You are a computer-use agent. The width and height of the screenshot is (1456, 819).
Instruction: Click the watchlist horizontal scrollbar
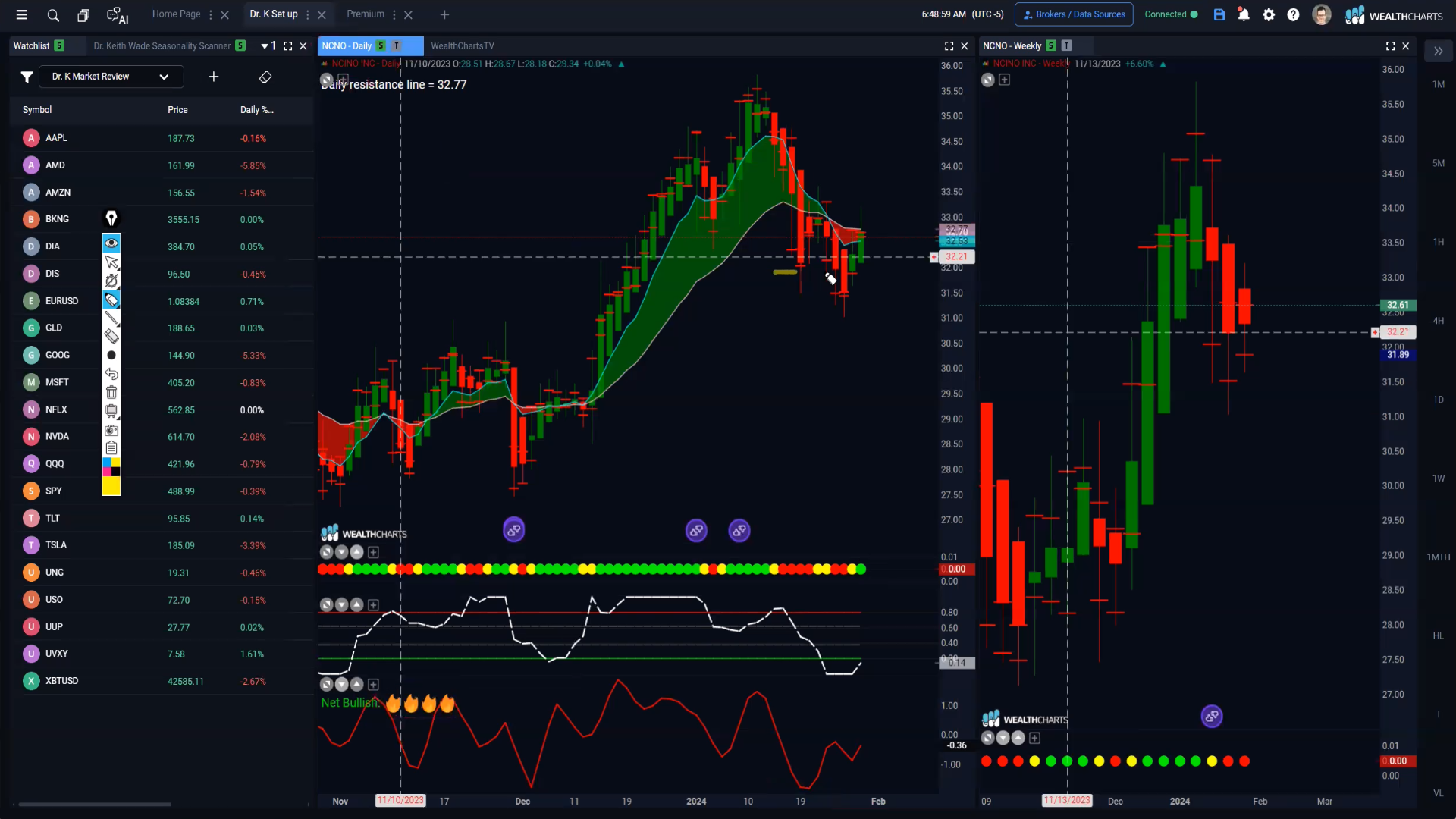click(x=95, y=804)
